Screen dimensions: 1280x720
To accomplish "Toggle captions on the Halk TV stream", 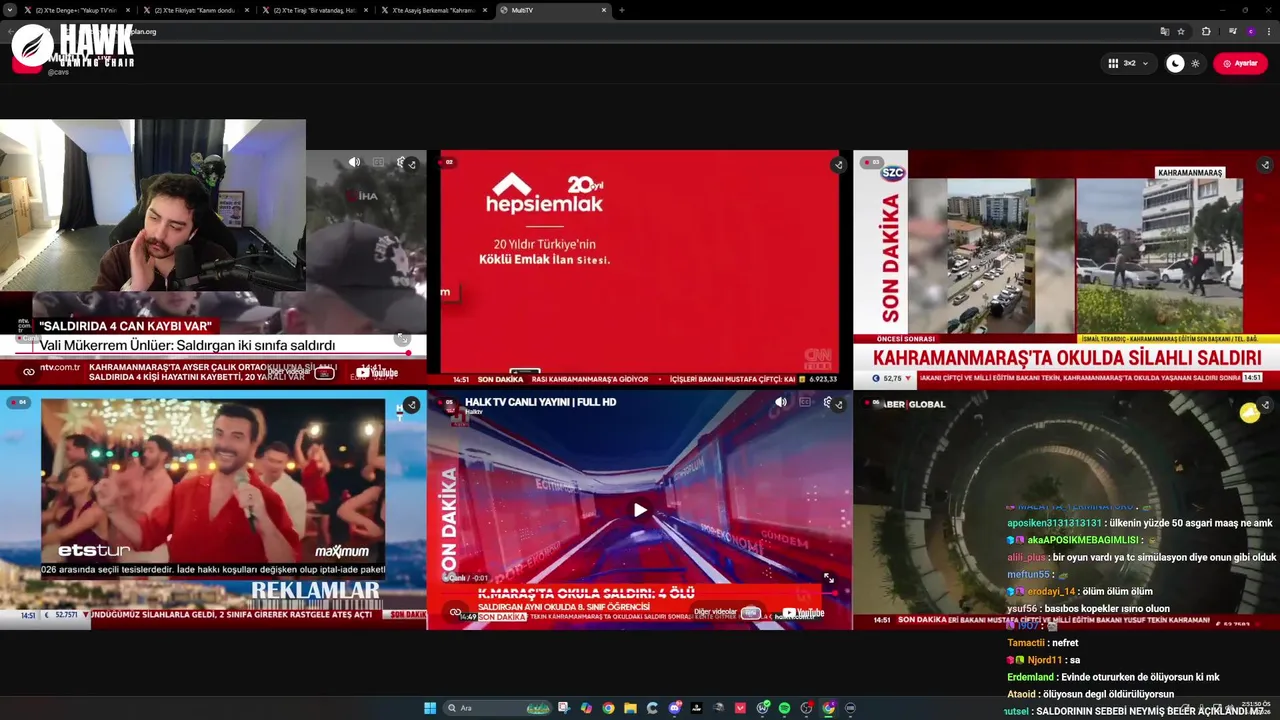I will pos(805,402).
